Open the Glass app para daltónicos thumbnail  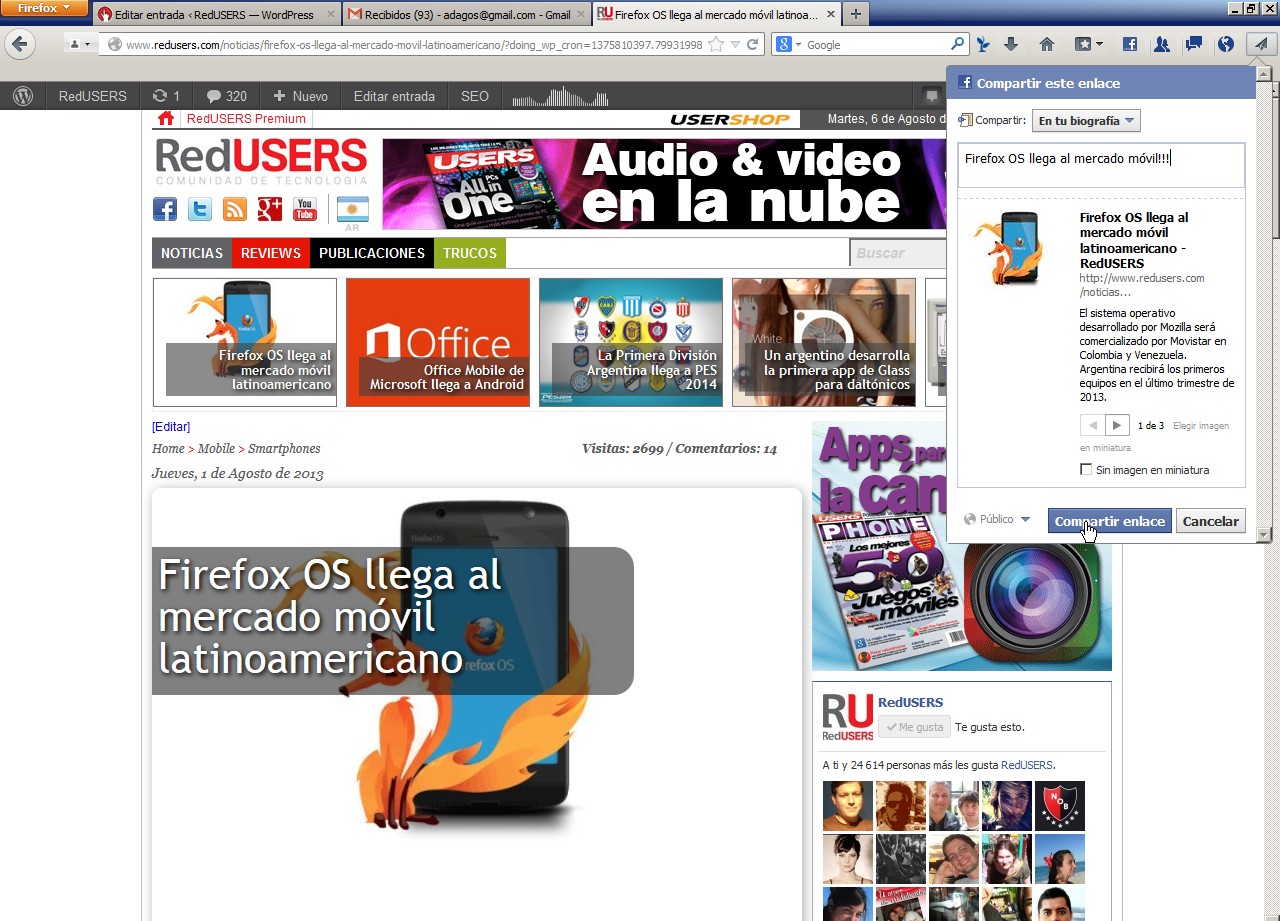(x=824, y=342)
